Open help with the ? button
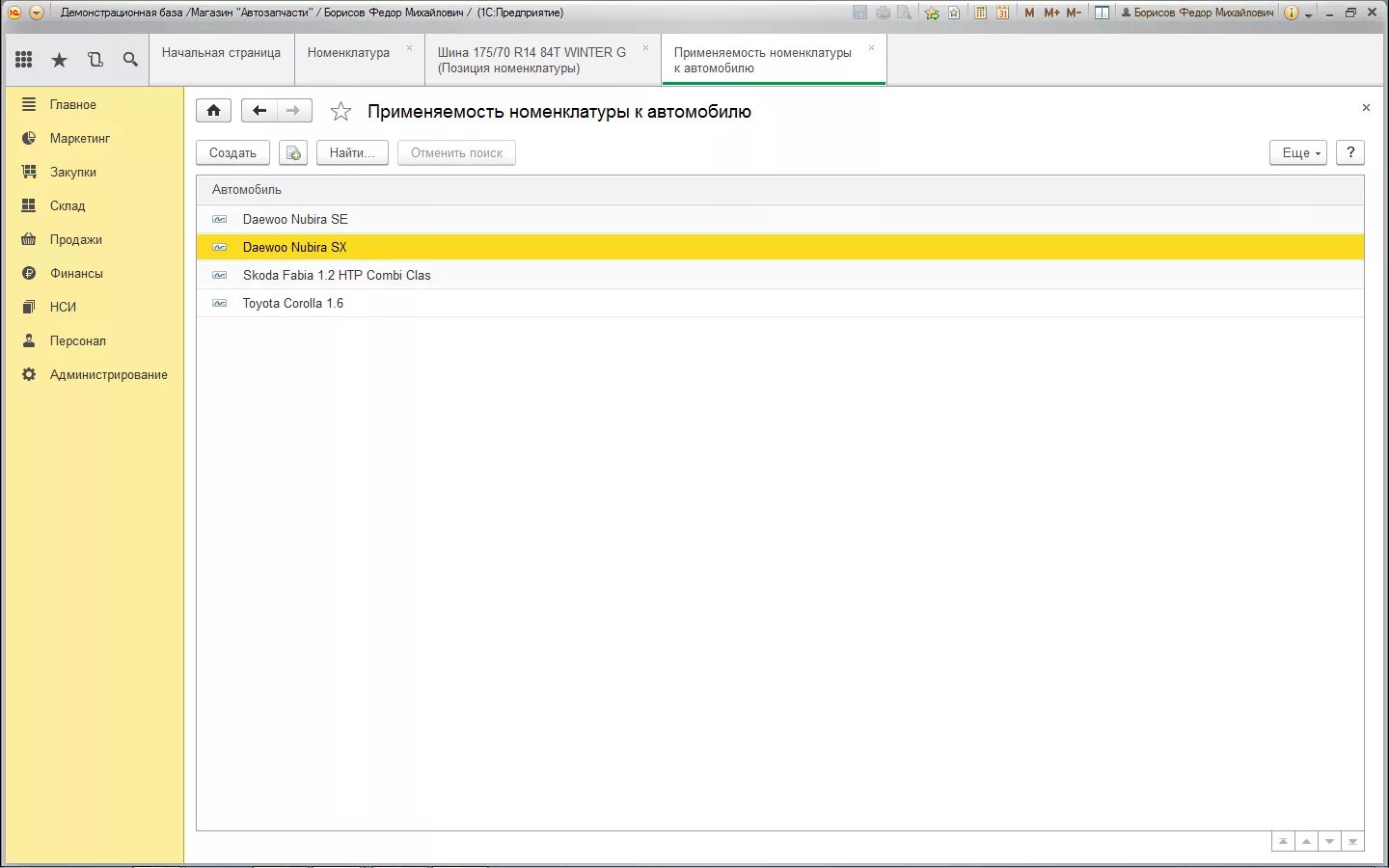The height and width of the screenshot is (868, 1389). click(x=1350, y=152)
